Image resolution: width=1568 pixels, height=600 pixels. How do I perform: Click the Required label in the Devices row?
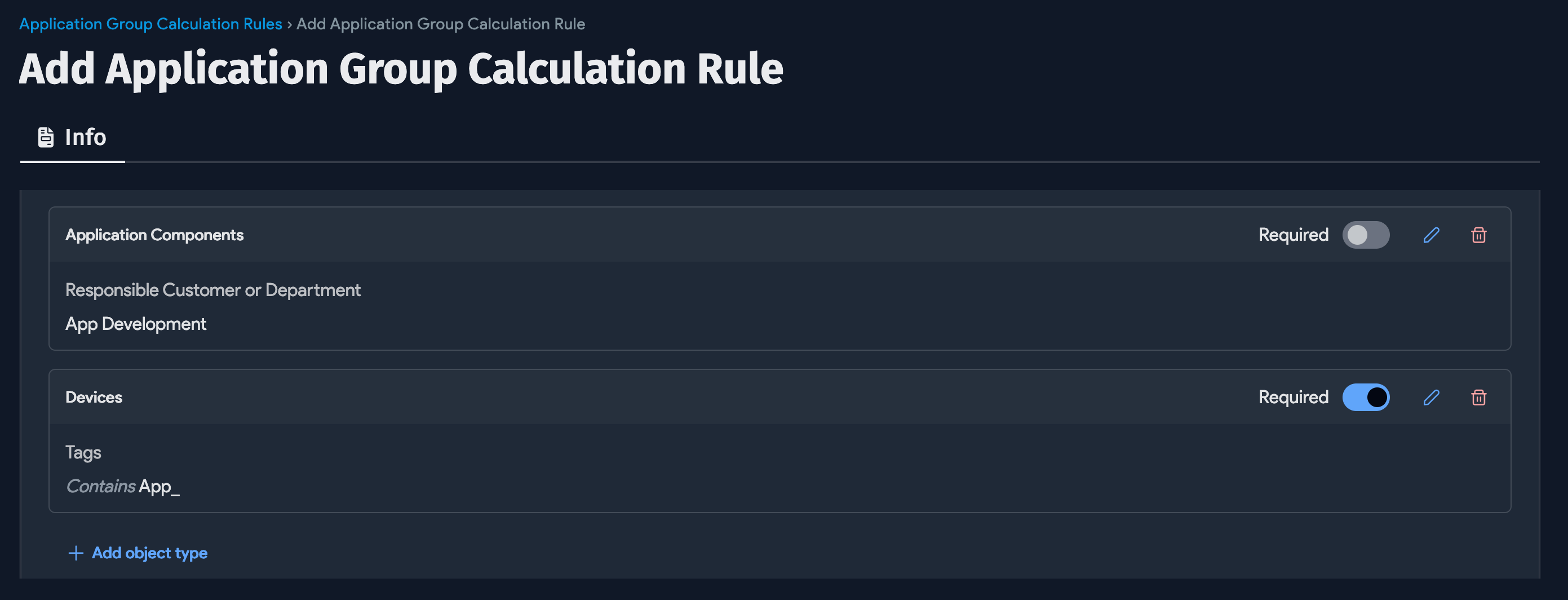pos(1293,398)
